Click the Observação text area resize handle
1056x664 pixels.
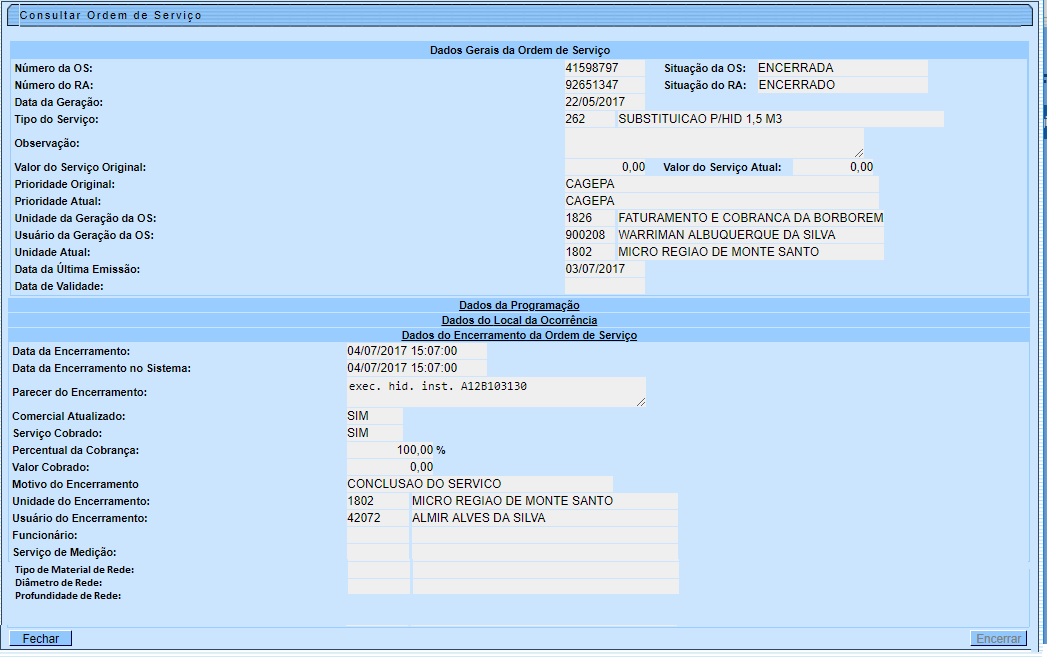(x=858, y=152)
